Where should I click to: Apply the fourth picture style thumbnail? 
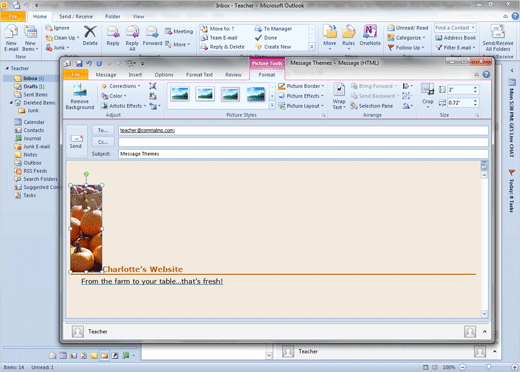pos(256,94)
